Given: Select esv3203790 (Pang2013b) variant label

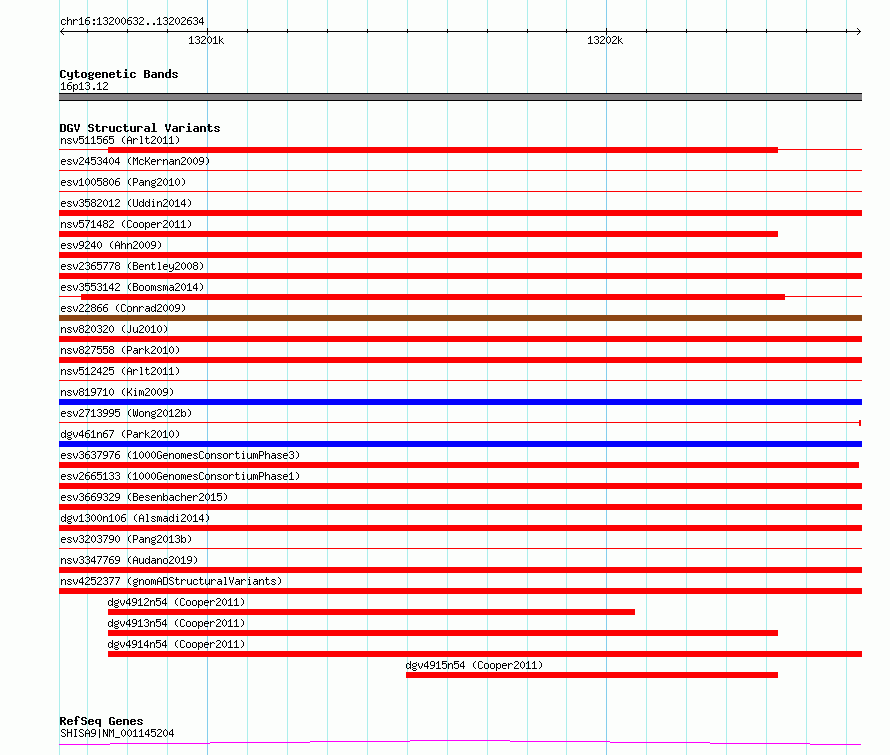Looking at the screenshot, I should click(x=126, y=539).
